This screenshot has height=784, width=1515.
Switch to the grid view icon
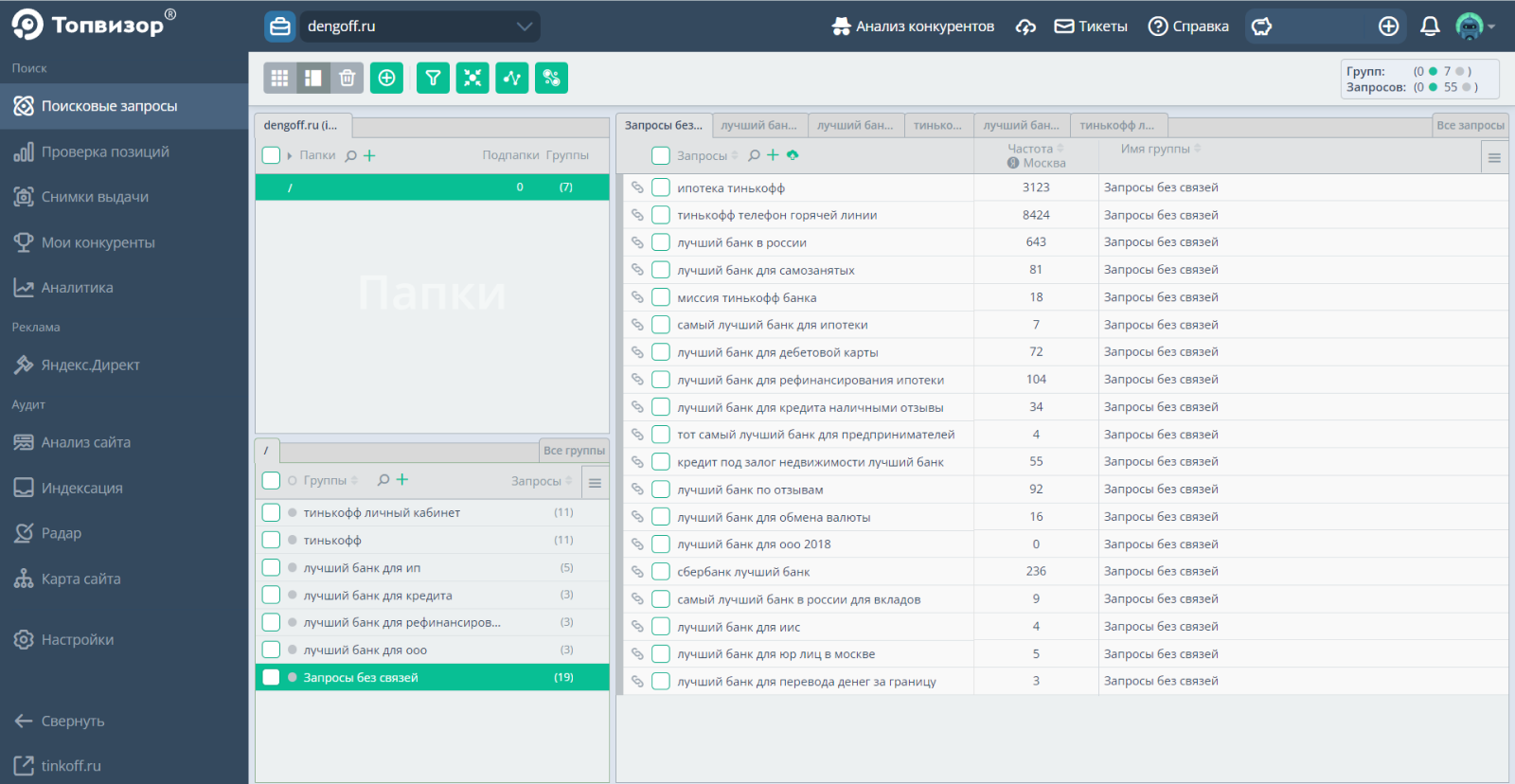[x=279, y=78]
